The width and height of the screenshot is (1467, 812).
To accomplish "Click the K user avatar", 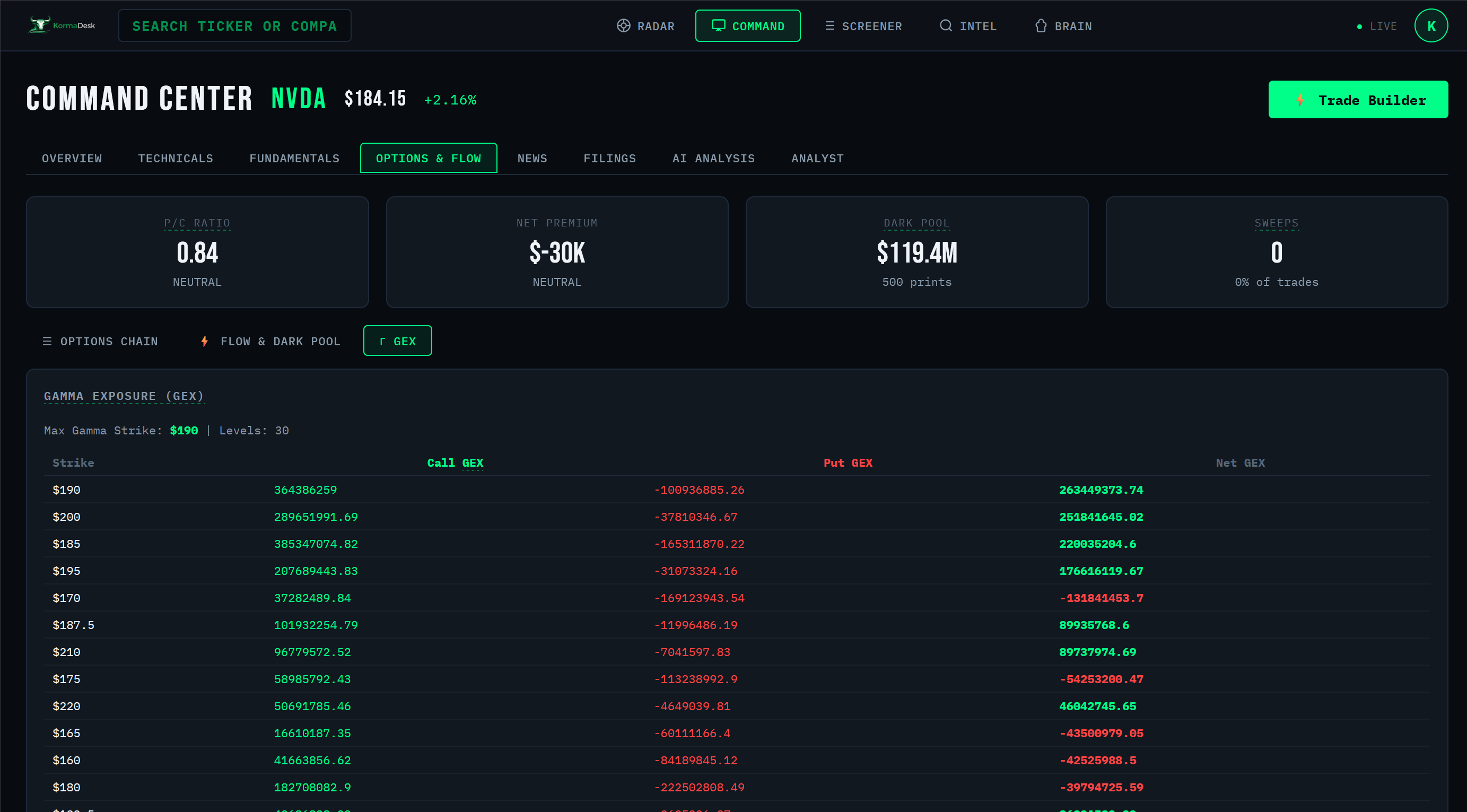I will (x=1430, y=25).
